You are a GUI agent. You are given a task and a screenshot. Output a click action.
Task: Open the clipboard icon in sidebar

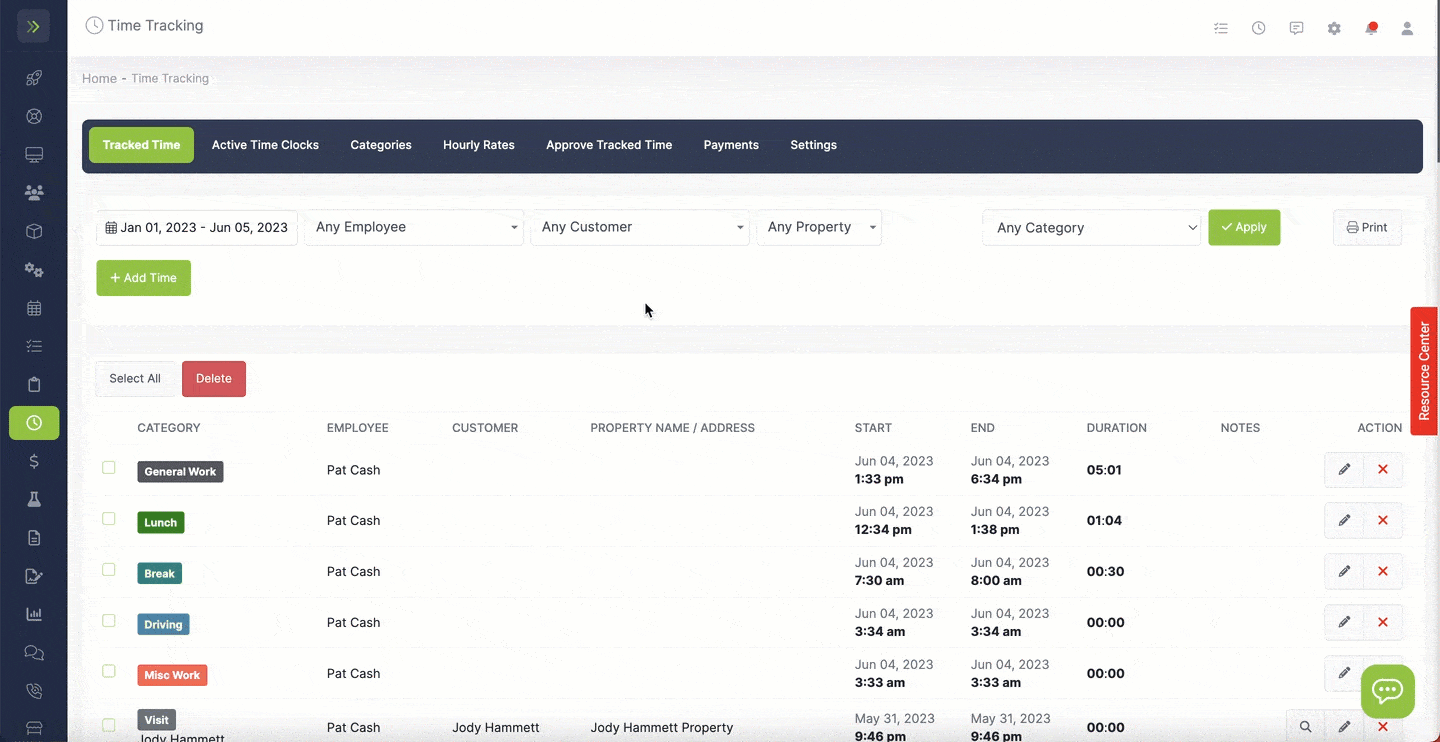(34, 385)
